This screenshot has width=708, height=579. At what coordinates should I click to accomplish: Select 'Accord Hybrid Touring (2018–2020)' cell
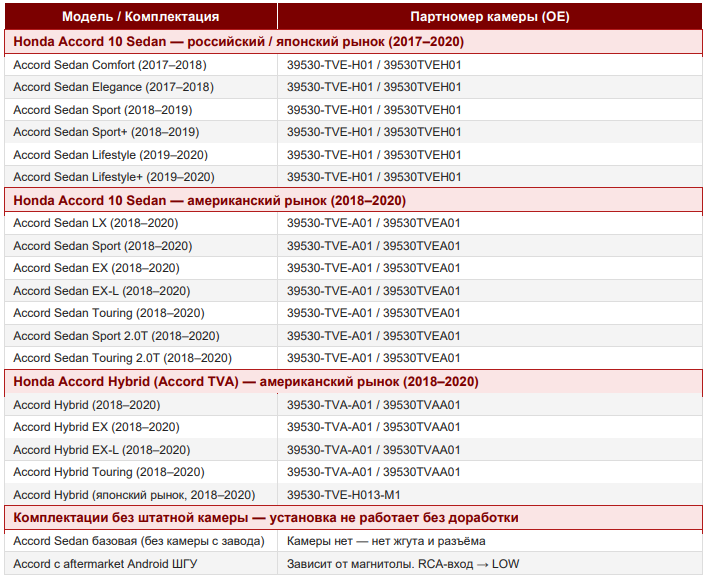point(140,472)
